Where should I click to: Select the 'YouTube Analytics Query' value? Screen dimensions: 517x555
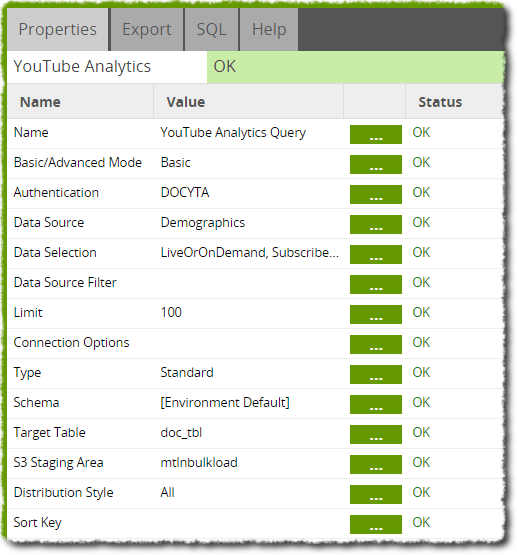[x=233, y=133]
